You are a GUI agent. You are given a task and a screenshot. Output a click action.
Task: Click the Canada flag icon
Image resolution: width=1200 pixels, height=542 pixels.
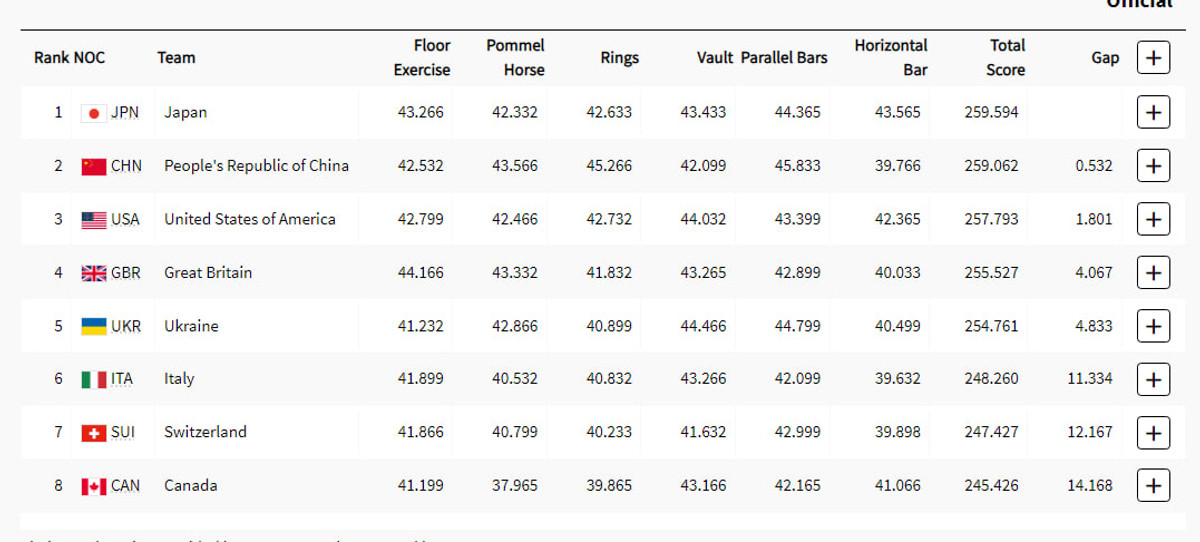point(94,486)
